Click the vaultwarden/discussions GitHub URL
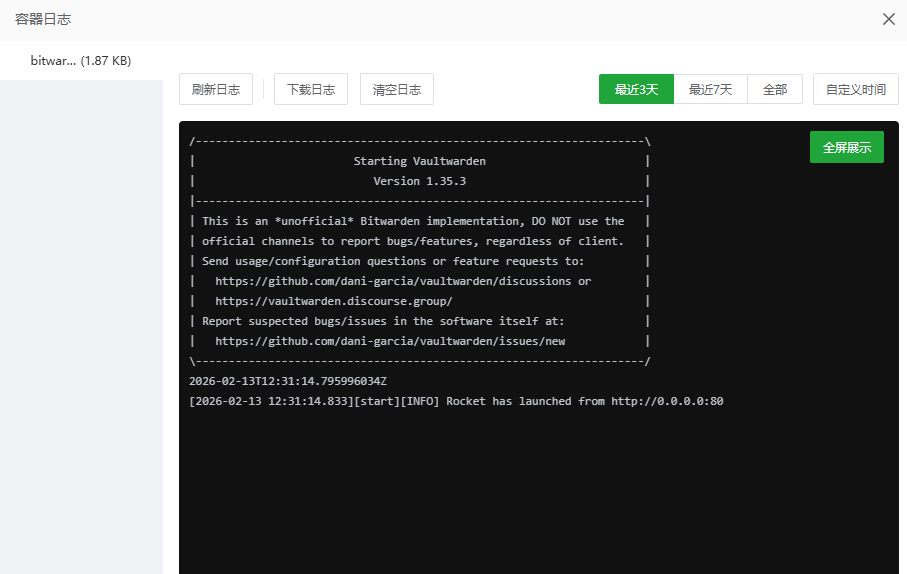The height and width of the screenshot is (574, 907). coord(403,281)
